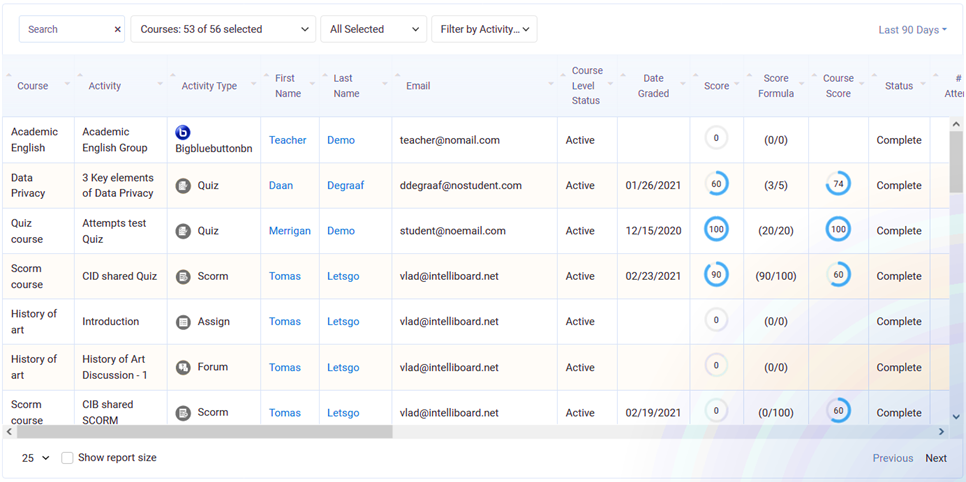Open the Activity column filter menu arrow
Screen dimensions: 966x482
160,84
